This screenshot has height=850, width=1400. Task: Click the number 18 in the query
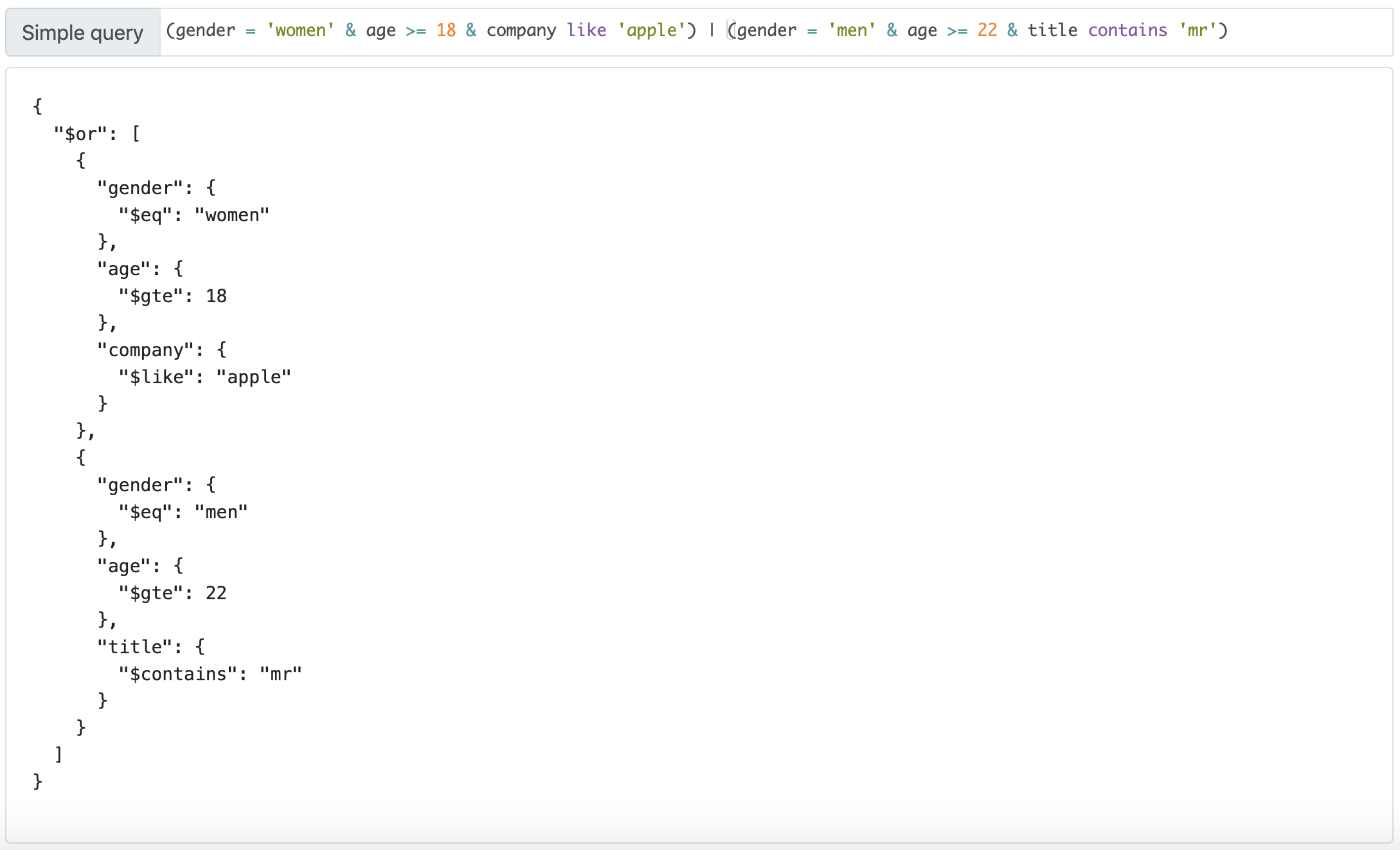445,30
